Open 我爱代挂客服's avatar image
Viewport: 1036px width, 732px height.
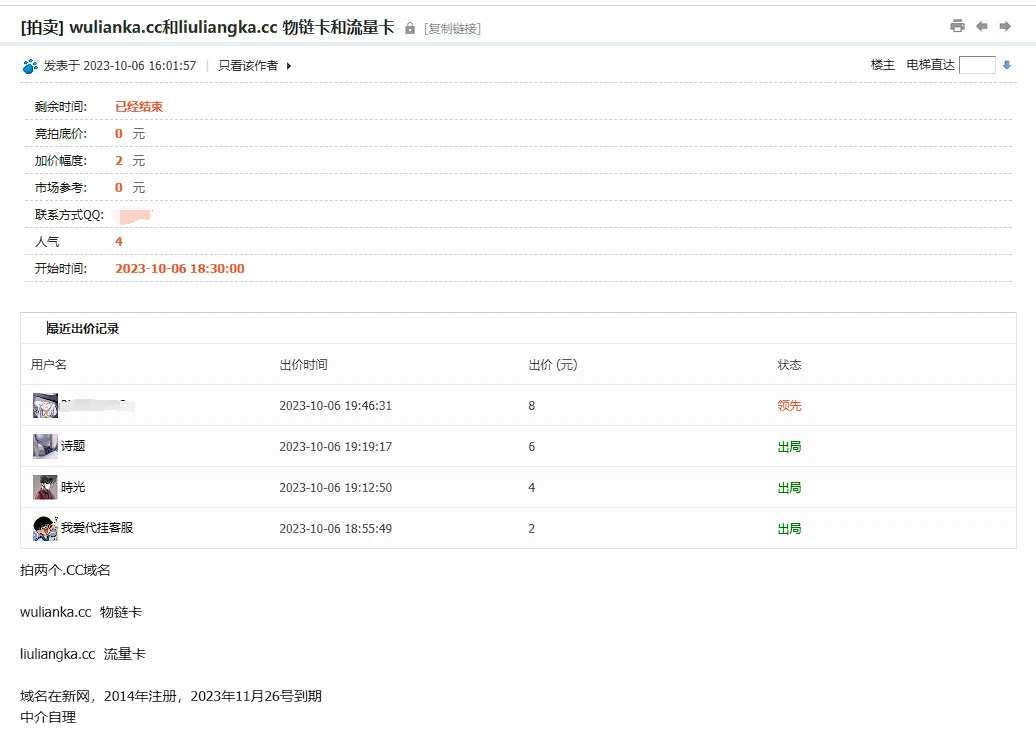[x=45, y=528]
